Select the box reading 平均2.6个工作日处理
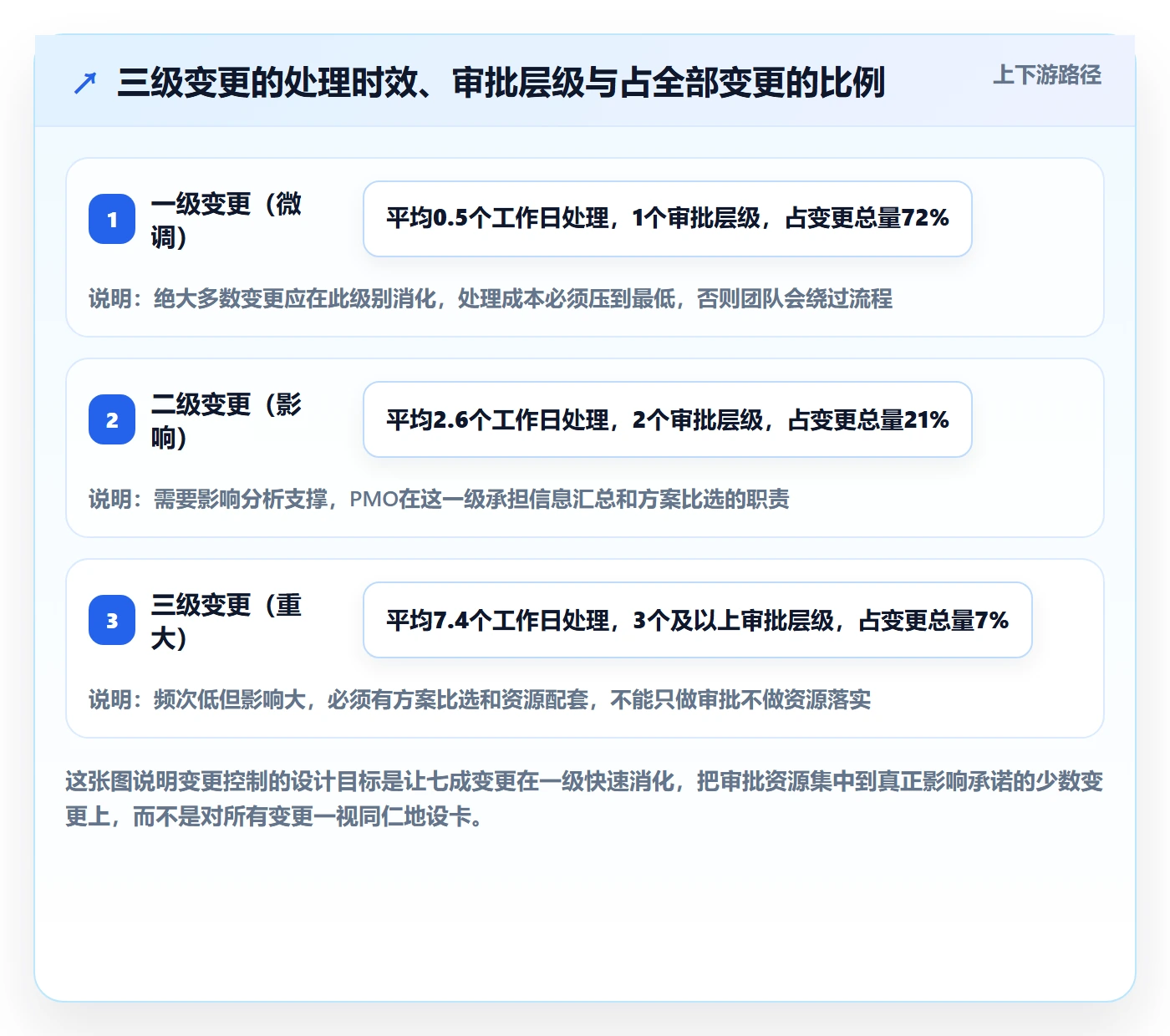 click(668, 419)
